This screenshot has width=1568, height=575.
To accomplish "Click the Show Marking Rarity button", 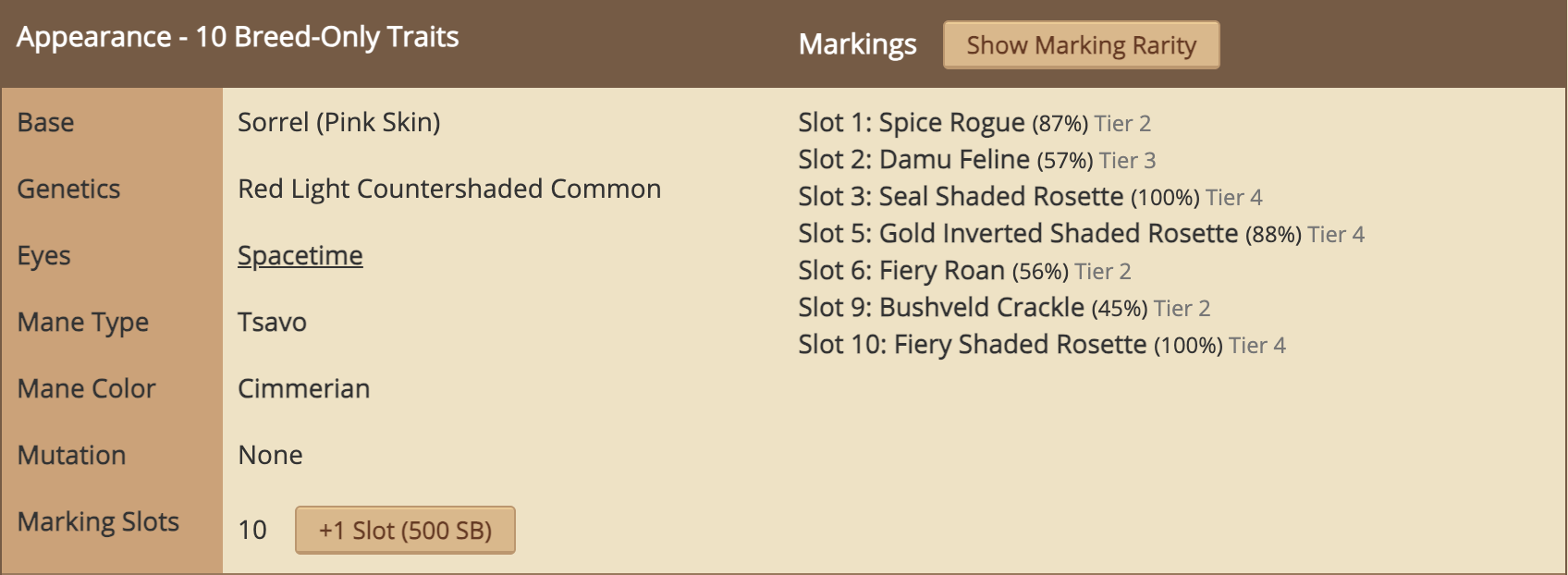I will click(x=1081, y=44).
